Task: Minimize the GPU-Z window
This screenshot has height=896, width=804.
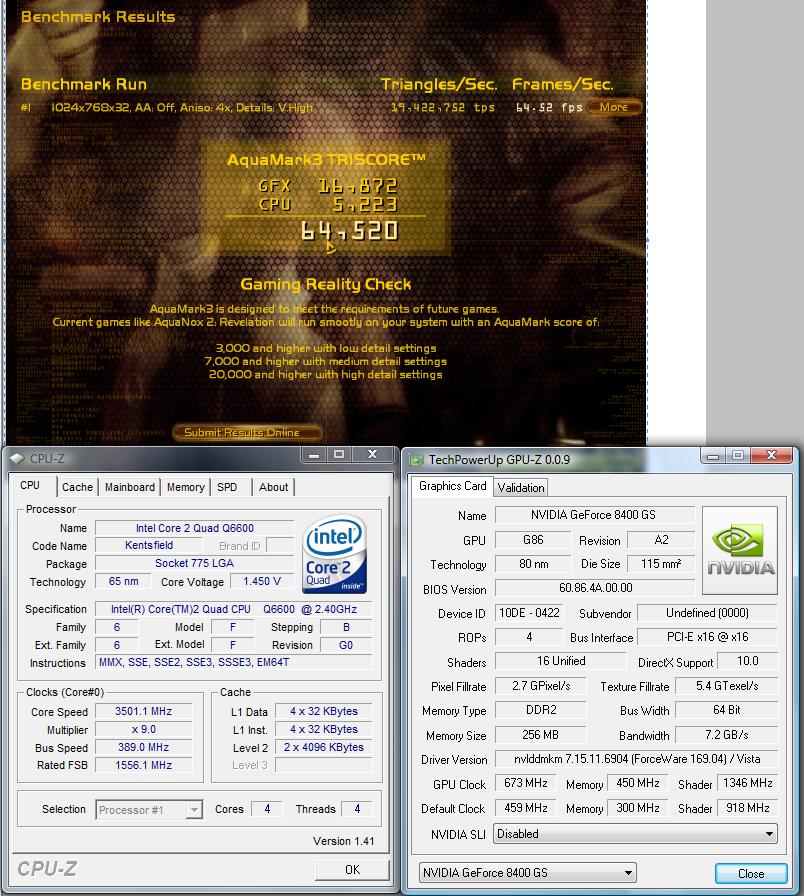Action: (x=713, y=456)
